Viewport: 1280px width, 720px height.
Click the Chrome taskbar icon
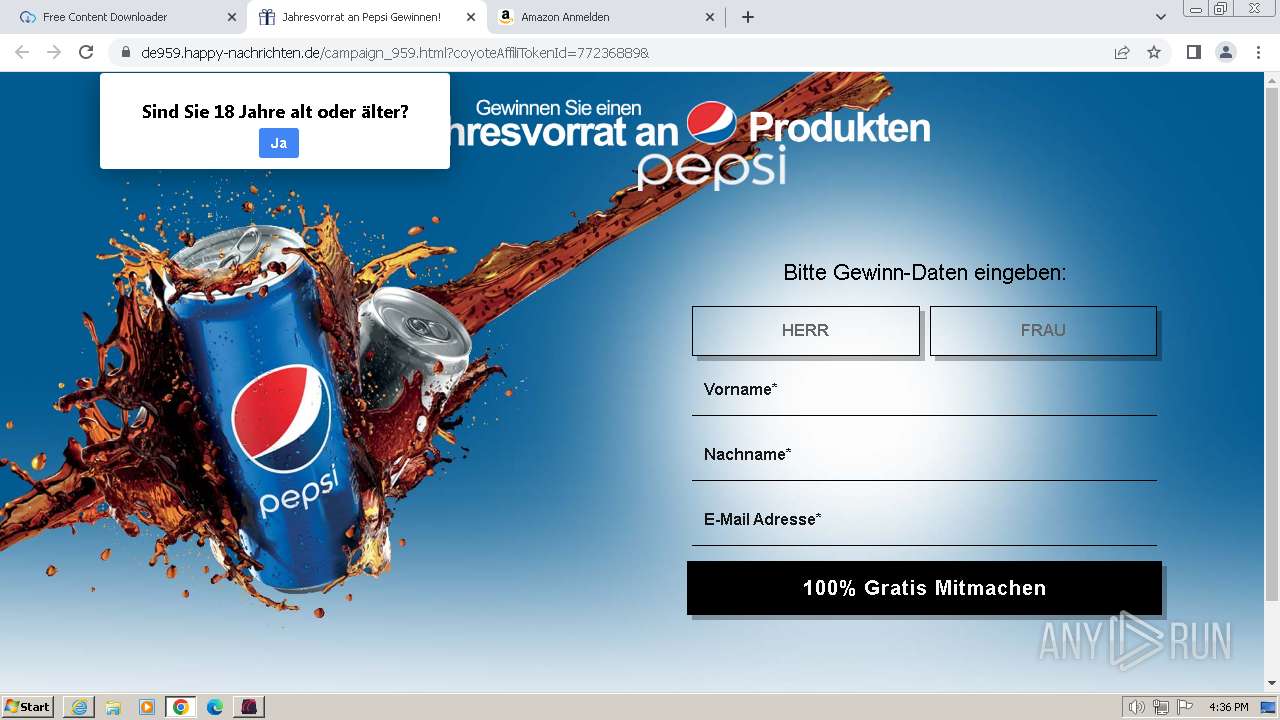click(x=181, y=707)
